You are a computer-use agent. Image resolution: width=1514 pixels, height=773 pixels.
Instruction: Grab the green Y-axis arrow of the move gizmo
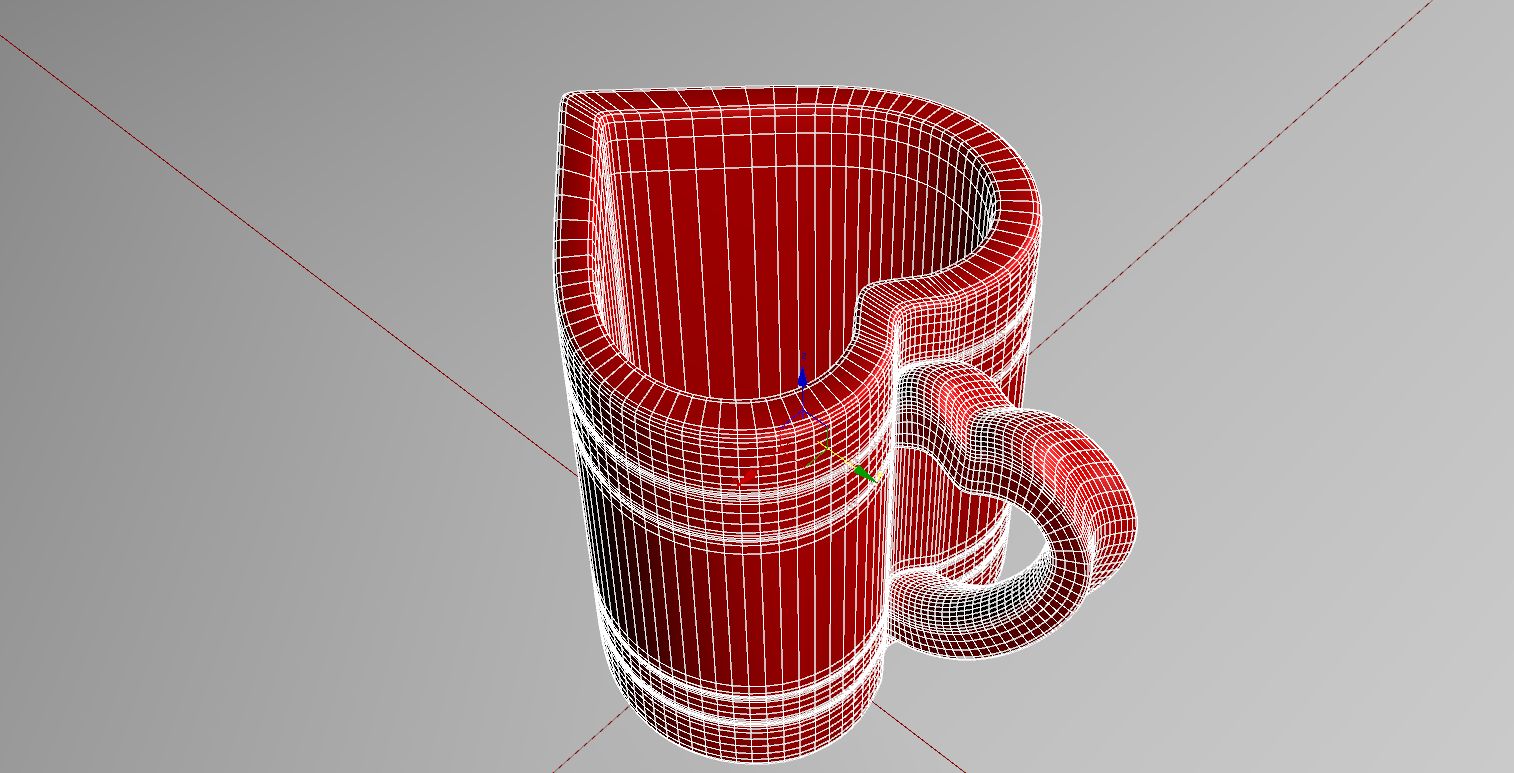[865, 474]
